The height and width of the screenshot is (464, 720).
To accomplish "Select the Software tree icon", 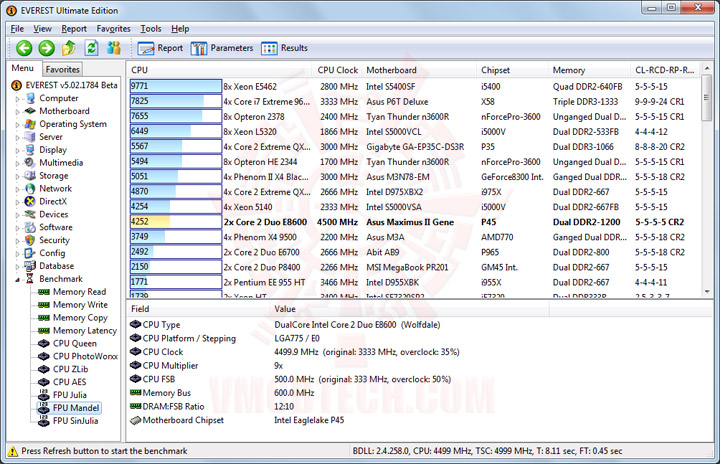I will pyautogui.click(x=30, y=227).
